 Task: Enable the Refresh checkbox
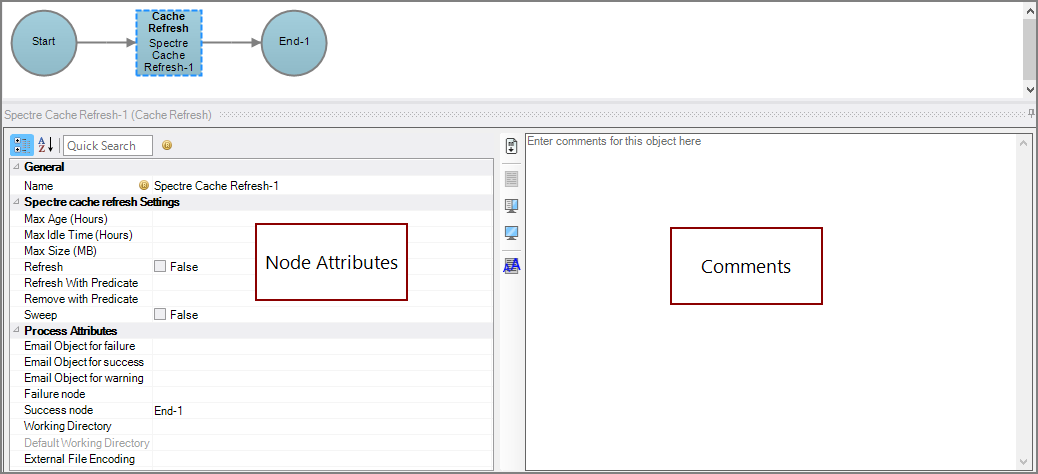click(x=160, y=267)
